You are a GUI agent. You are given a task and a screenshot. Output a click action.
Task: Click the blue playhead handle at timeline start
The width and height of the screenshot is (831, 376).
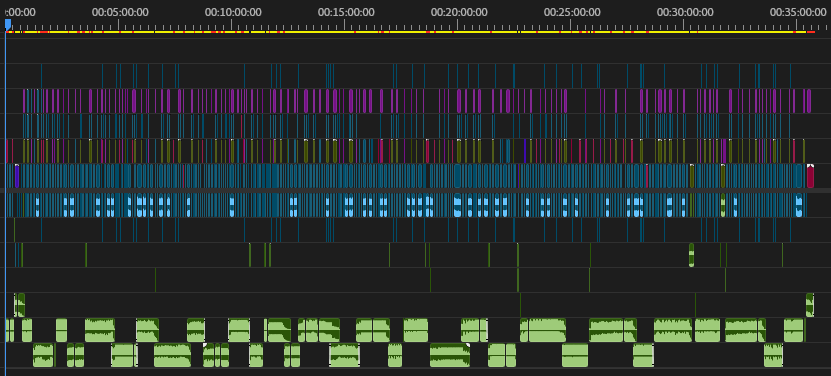7,23
